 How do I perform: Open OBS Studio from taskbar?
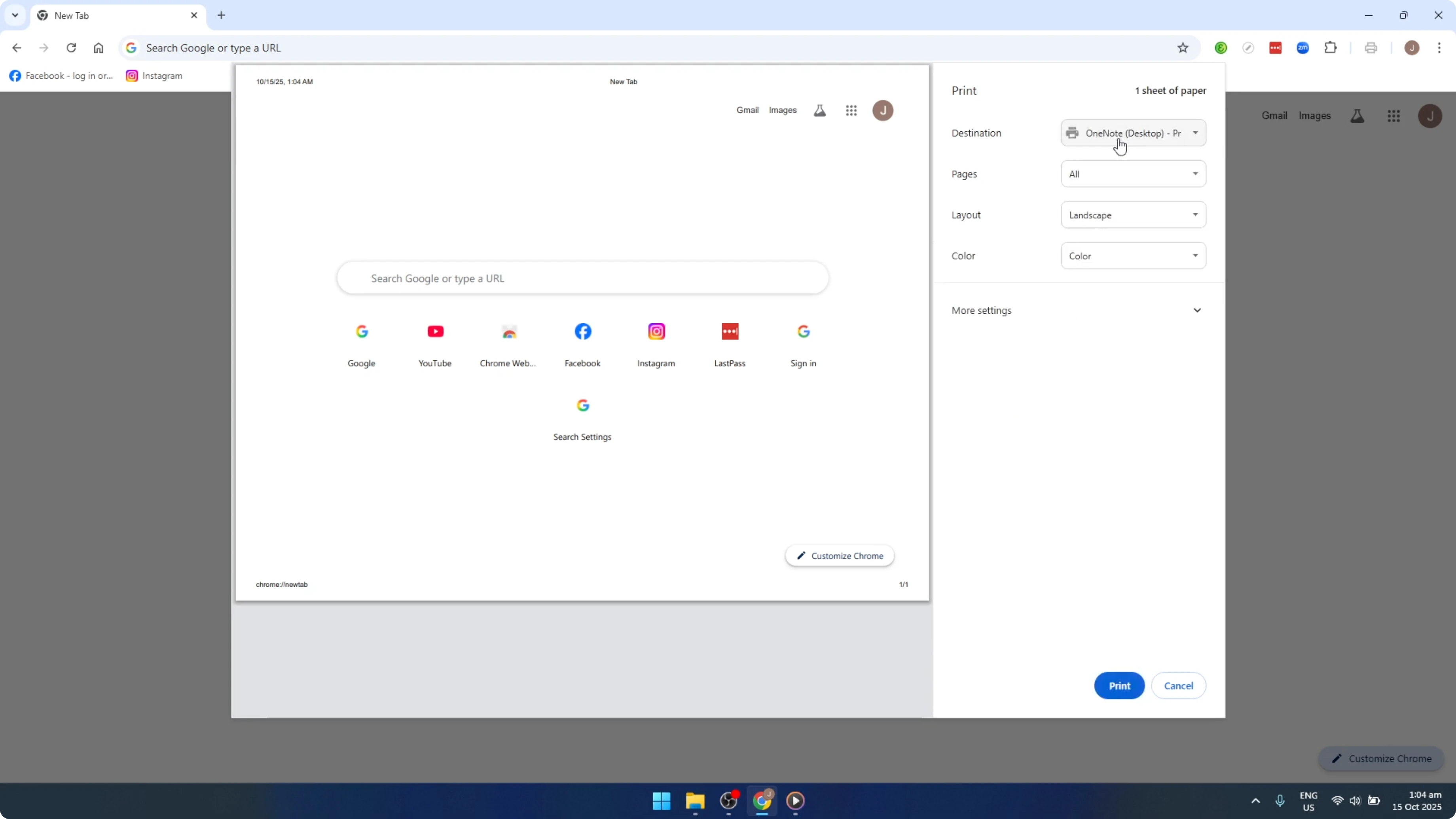click(728, 801)
